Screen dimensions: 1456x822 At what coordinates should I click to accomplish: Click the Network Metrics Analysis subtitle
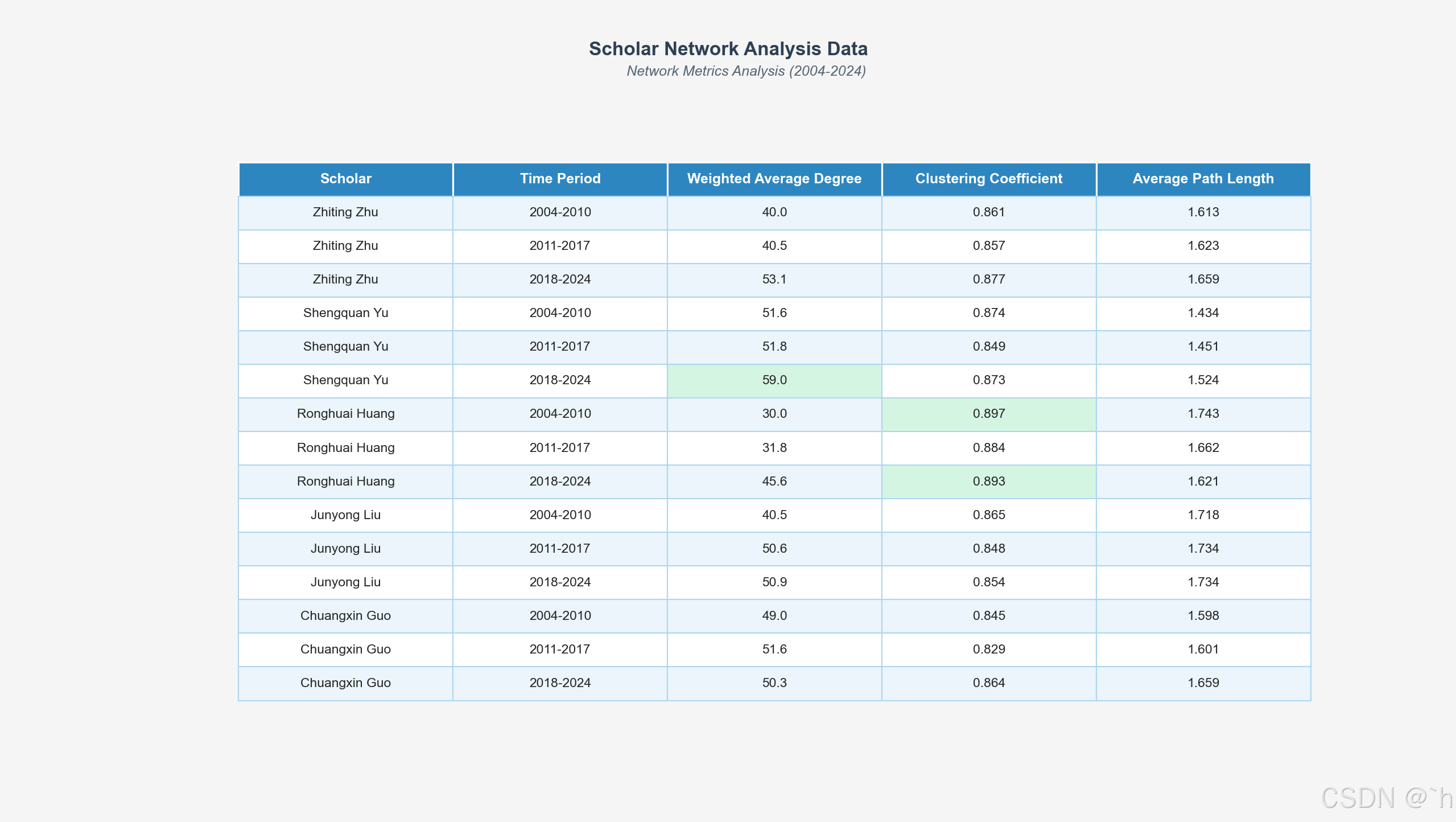pyautogui.click(x=746, y=71)
